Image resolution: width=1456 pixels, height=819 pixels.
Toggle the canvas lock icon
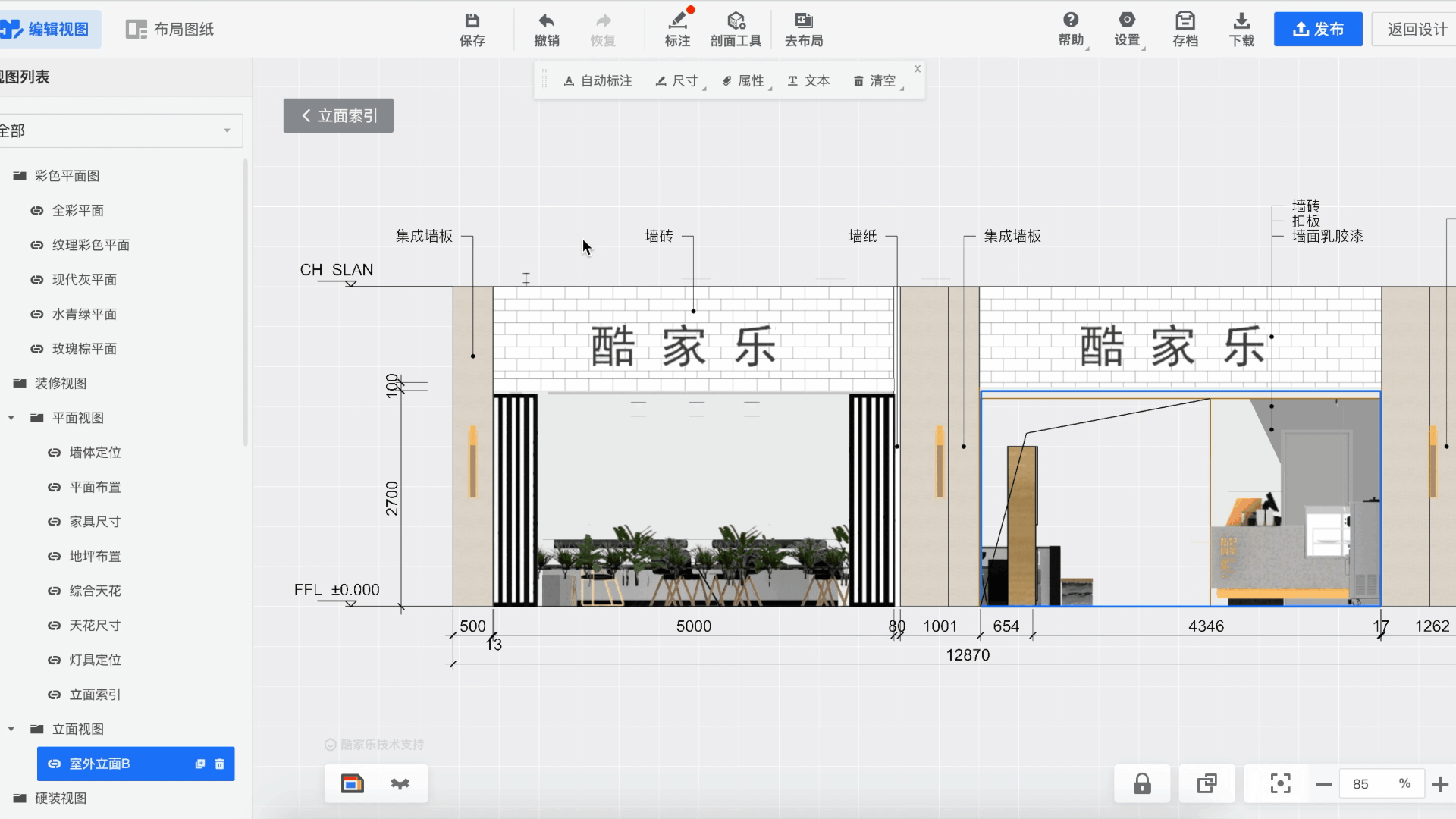1142,783
